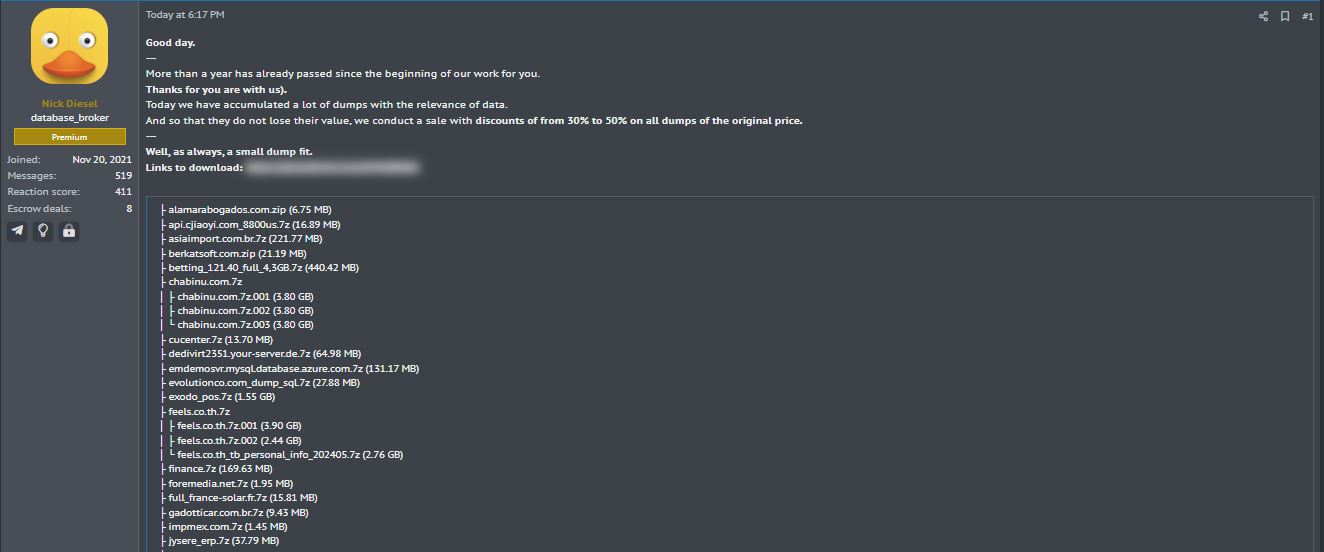Click the alamarabogados.com.zip list entry
The width and height of the screenshot is (1324, 552).
250,210
